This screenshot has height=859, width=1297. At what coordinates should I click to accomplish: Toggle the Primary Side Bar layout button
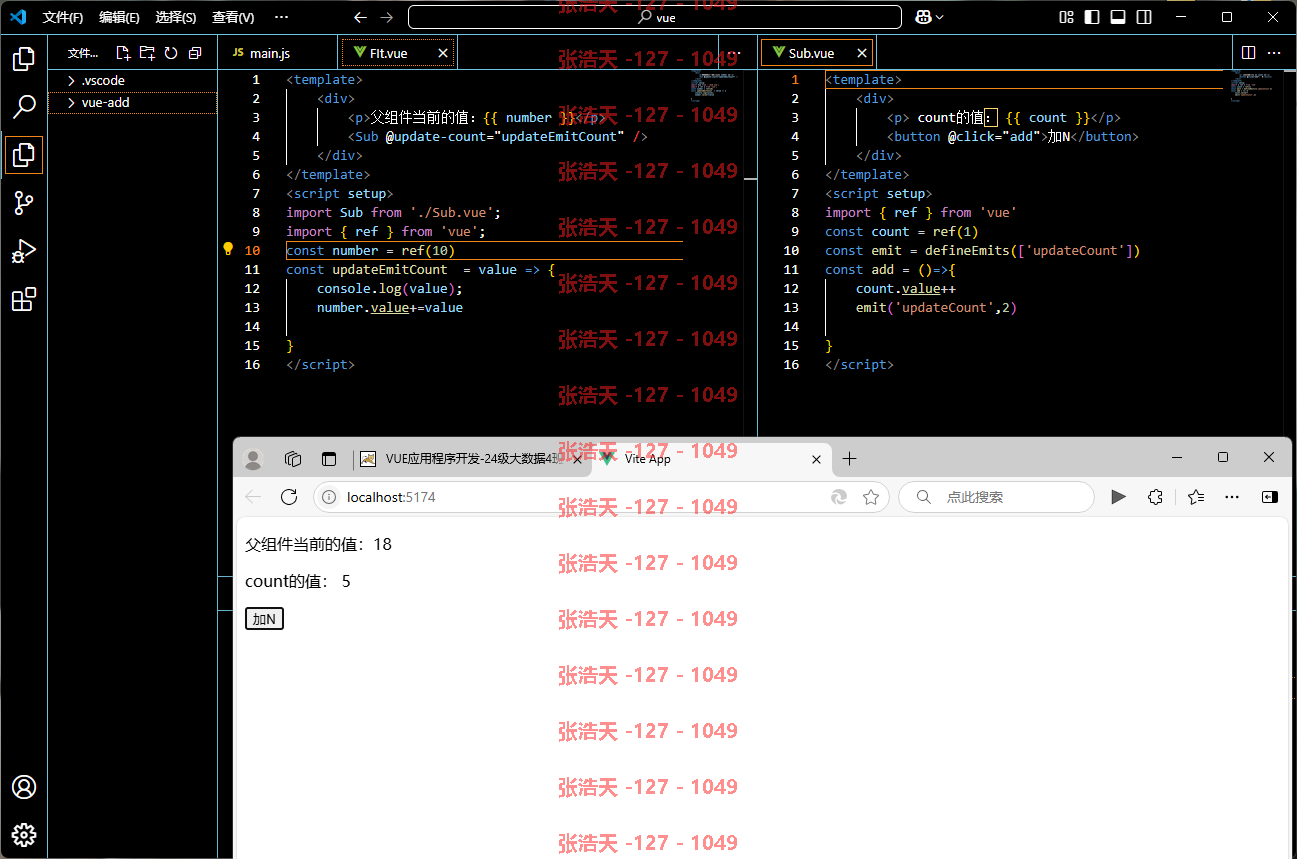pos(1093,17)
